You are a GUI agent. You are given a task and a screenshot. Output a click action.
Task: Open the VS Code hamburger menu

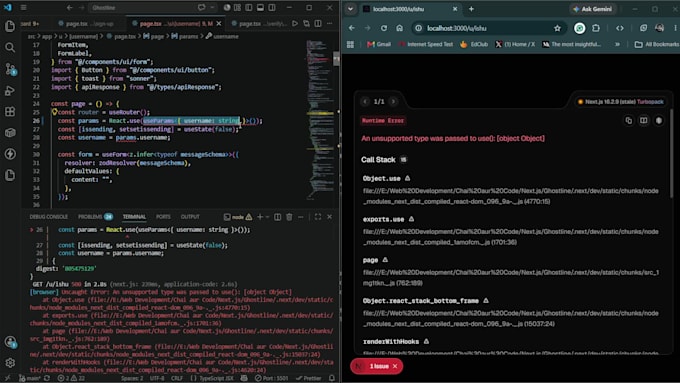pyautogui.click(x=23, y=7)
